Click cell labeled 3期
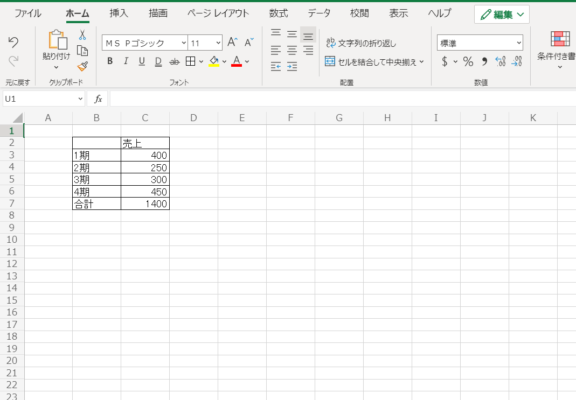 pos(97,179)
